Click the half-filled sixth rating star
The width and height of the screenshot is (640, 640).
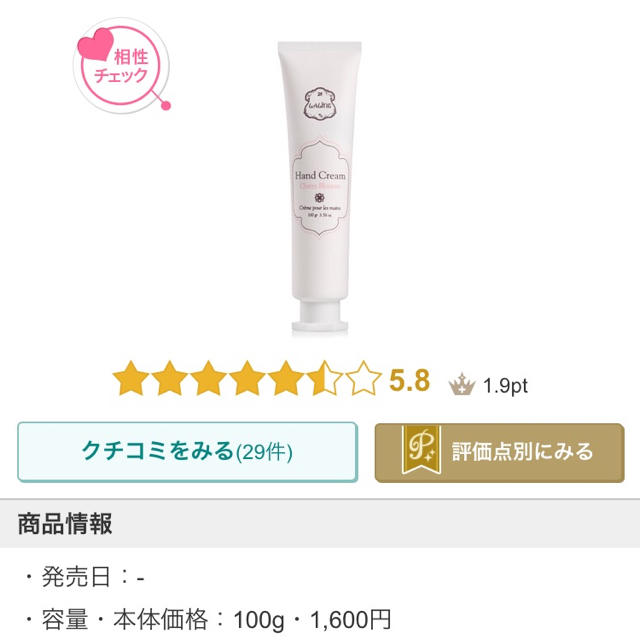tap(324, 378)
